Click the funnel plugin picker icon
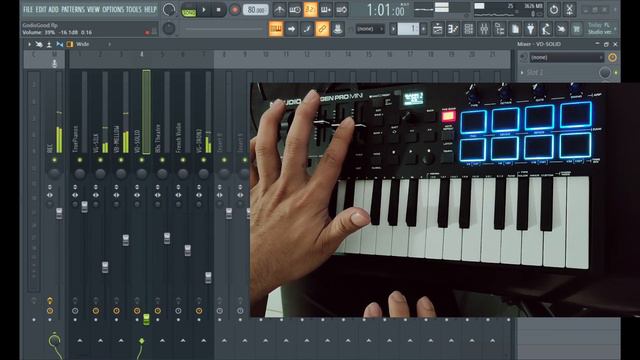 pyautogui.click(x=530, y=29)
